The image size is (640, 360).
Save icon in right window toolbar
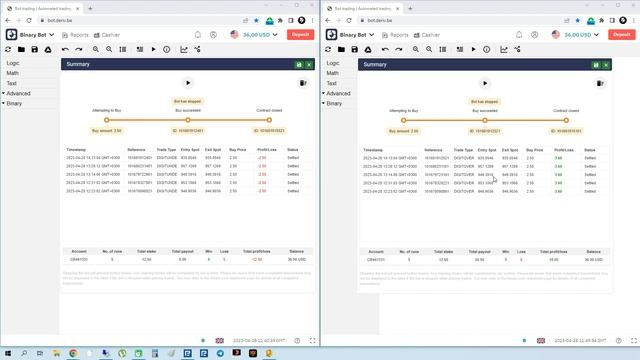(355, 49)
